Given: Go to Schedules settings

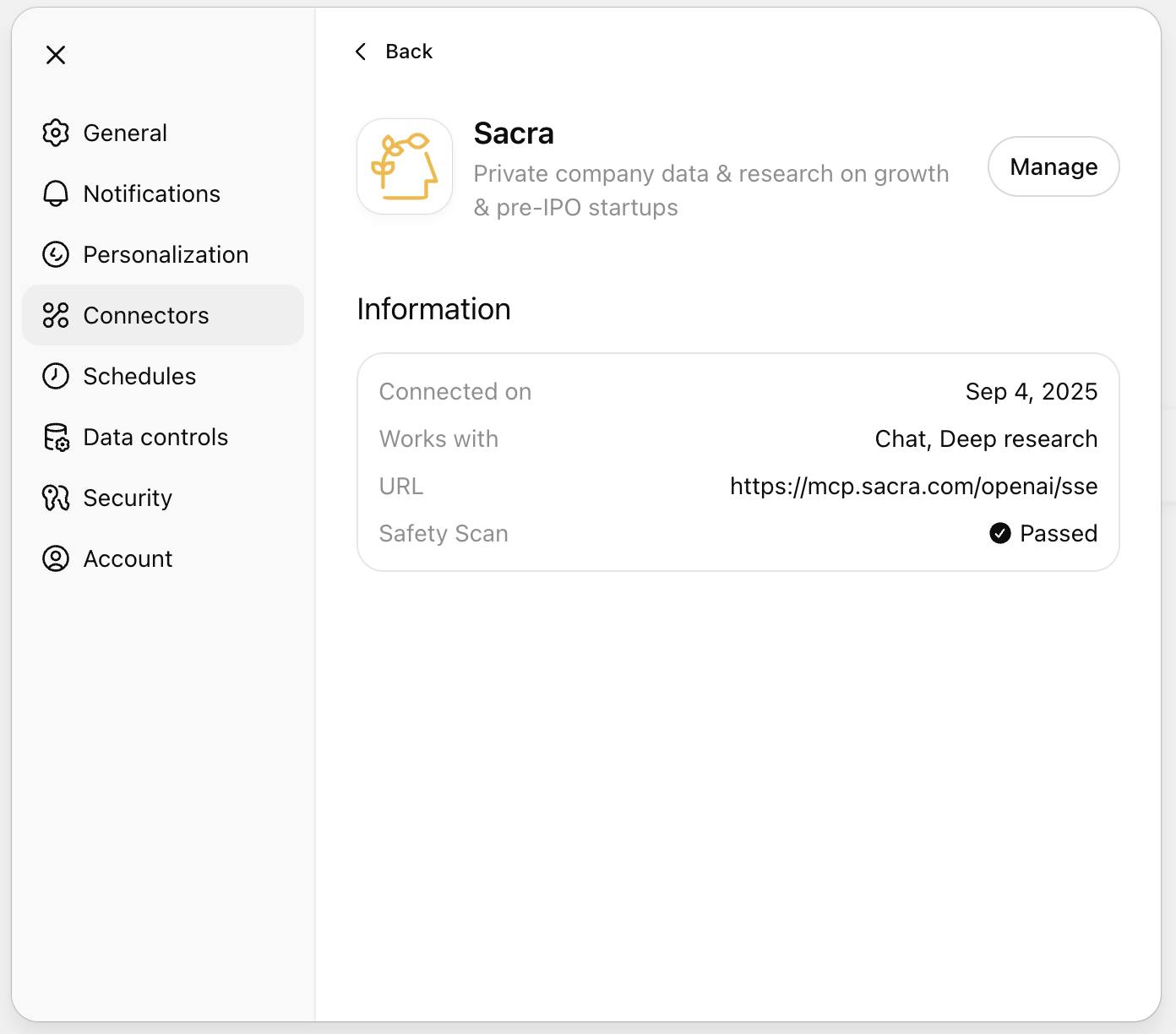Looking at the screenshot, I should [x=163, y=376].
